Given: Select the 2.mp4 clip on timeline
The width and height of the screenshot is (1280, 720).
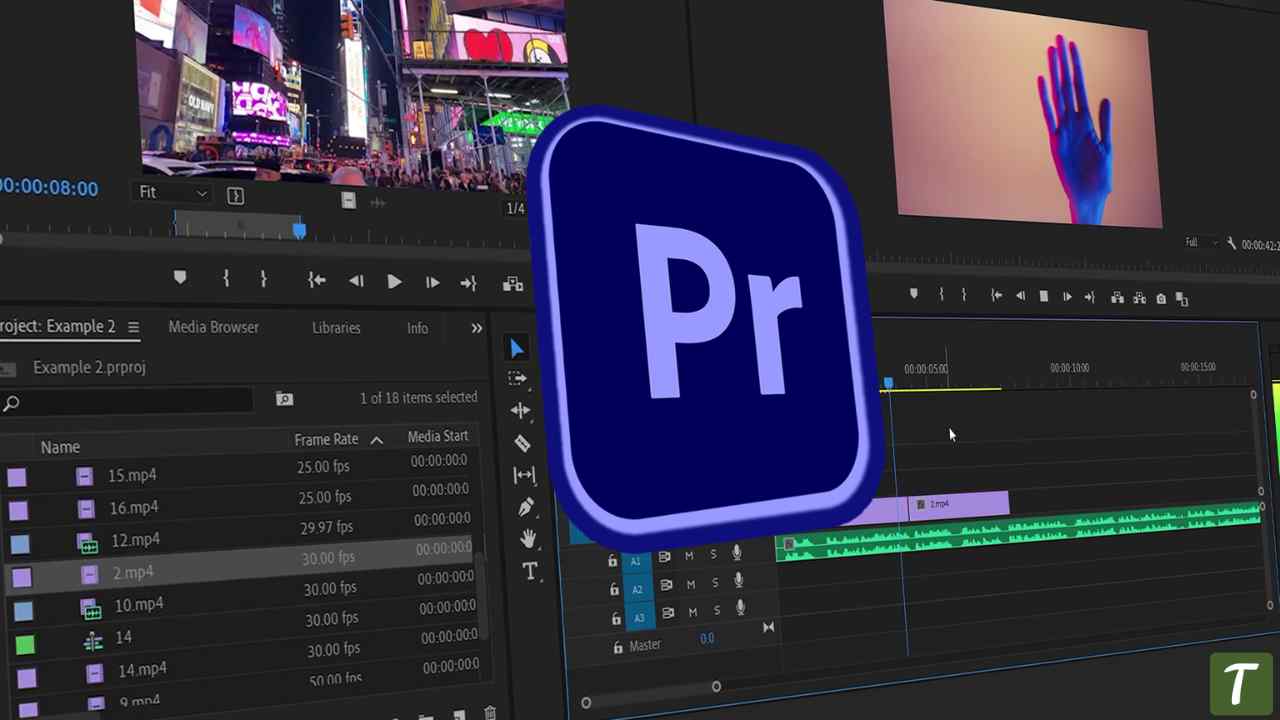Looking at the screenshot, I should [958, 504].
